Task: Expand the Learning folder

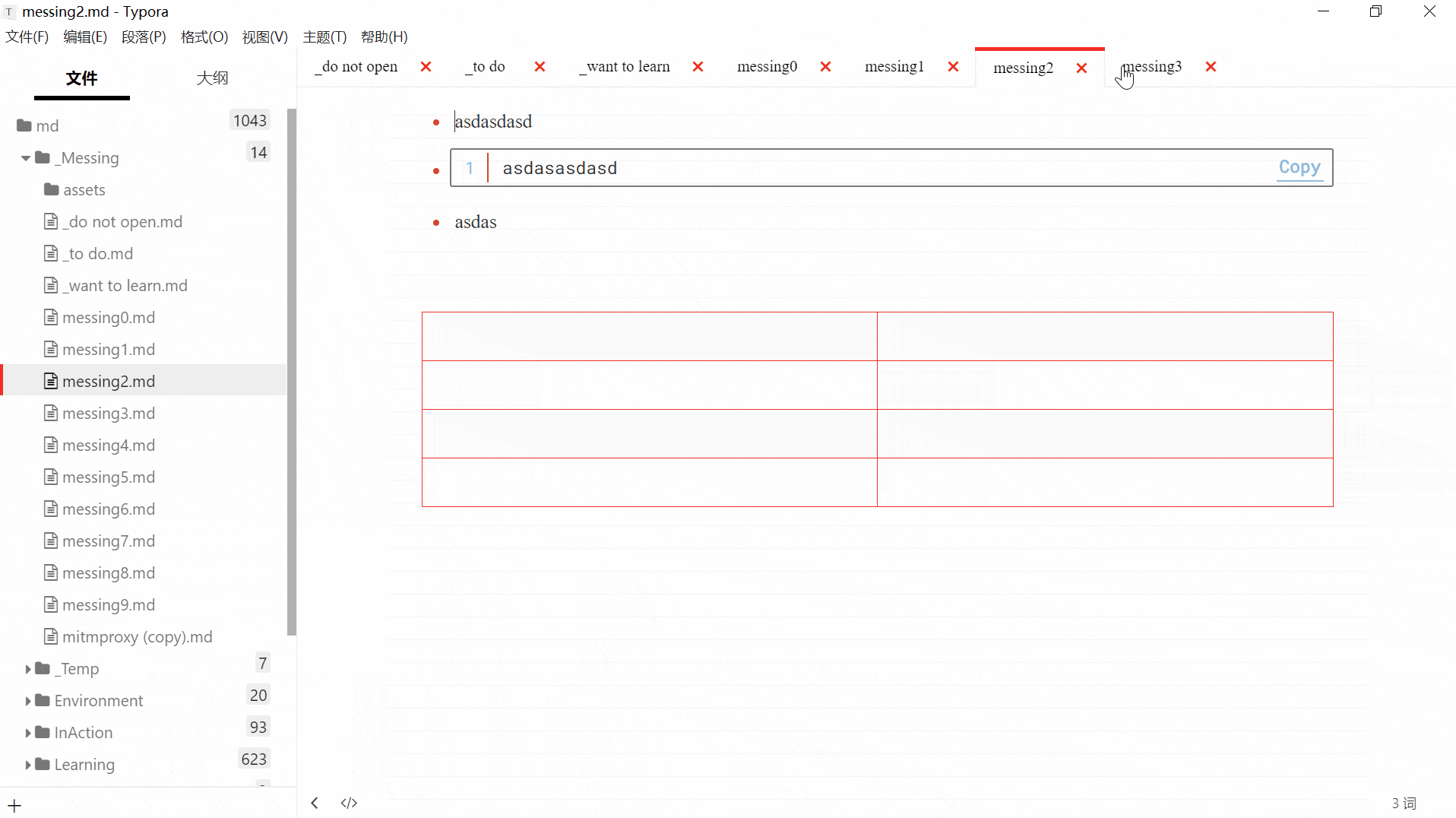Action: point(27,764)
